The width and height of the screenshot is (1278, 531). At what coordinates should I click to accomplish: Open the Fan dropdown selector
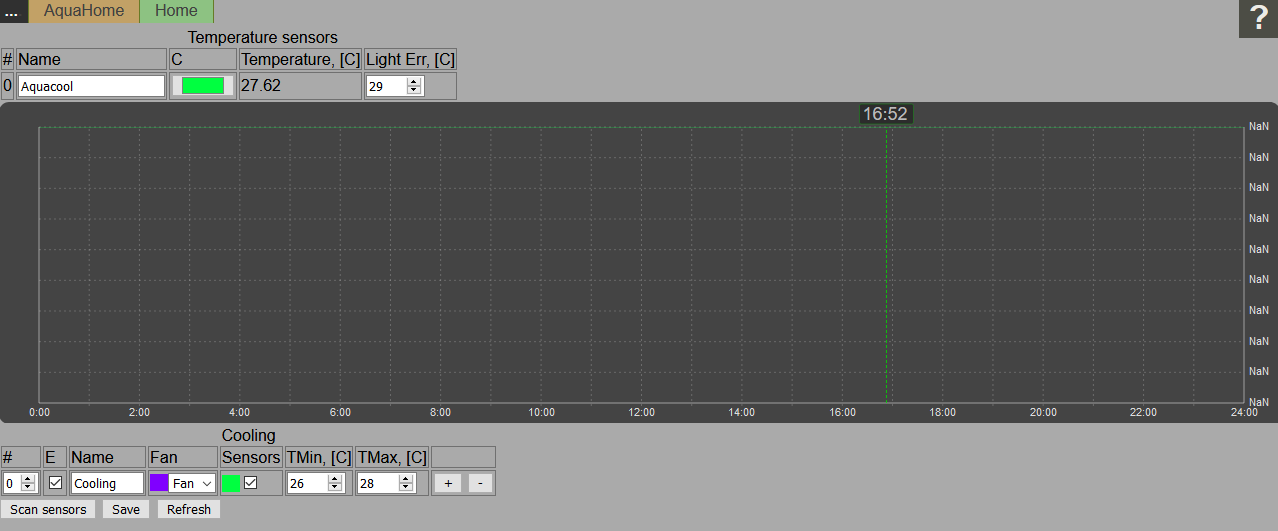point(193,483)
